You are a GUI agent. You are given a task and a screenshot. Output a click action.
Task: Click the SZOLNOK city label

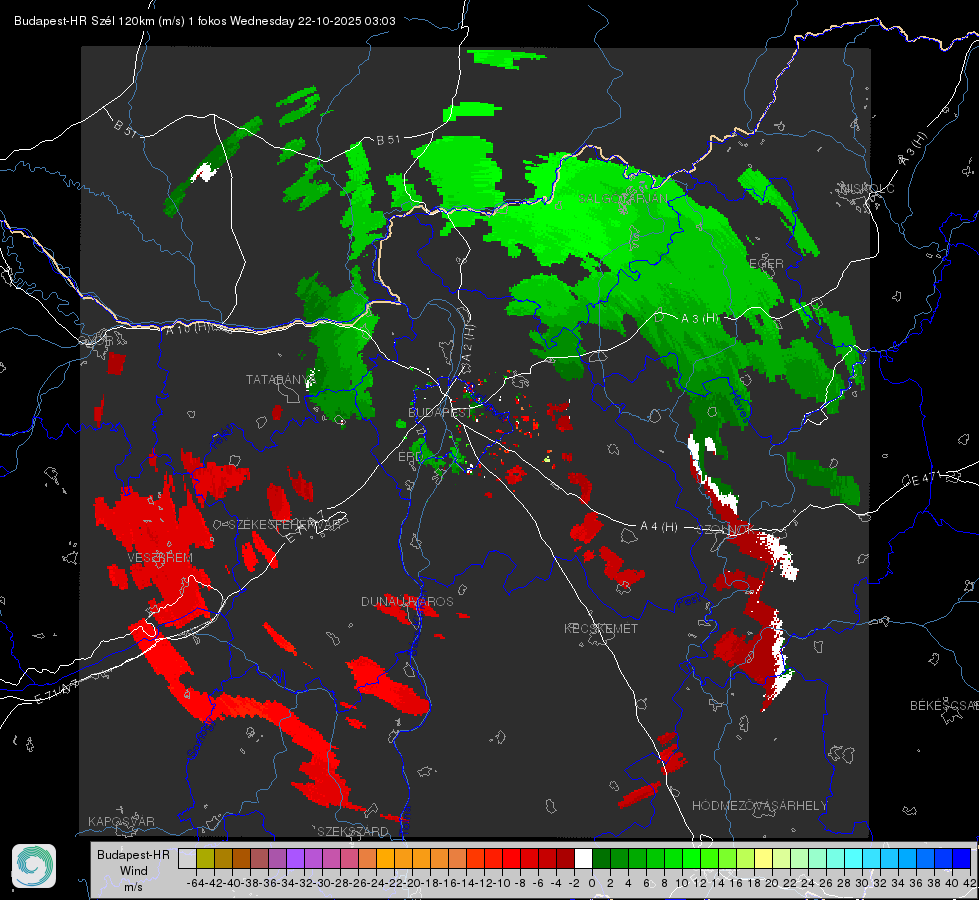(728, 528)
